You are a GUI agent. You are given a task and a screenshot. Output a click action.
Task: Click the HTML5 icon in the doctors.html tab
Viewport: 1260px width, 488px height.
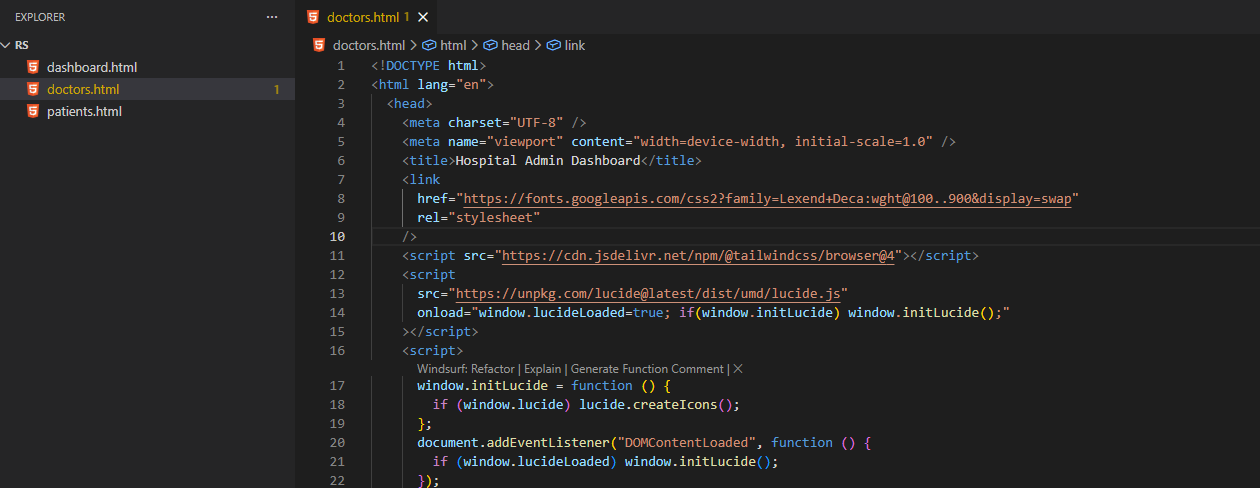tap(314, 17)
